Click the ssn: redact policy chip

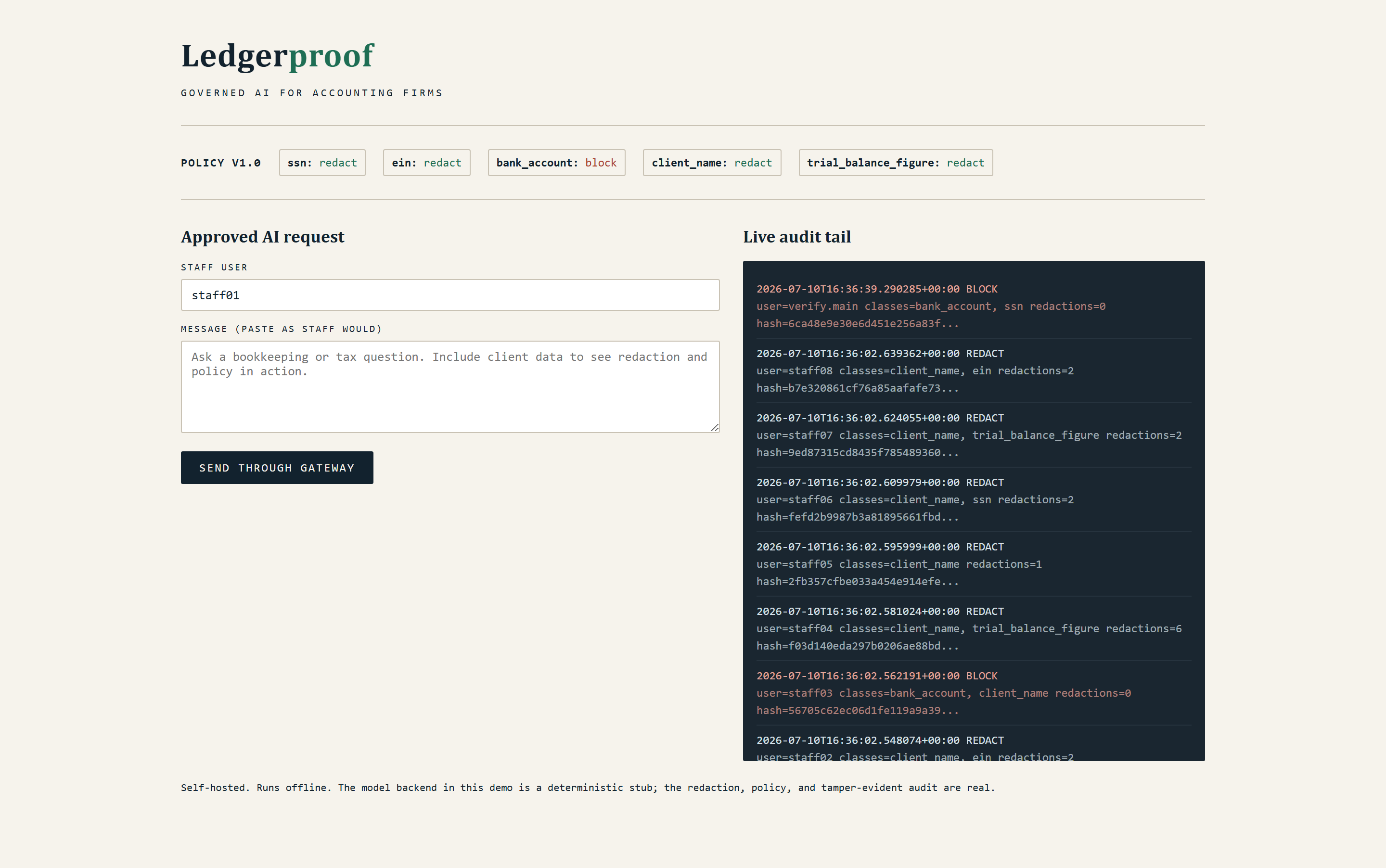pyautogui.click(x=322, y=163)
